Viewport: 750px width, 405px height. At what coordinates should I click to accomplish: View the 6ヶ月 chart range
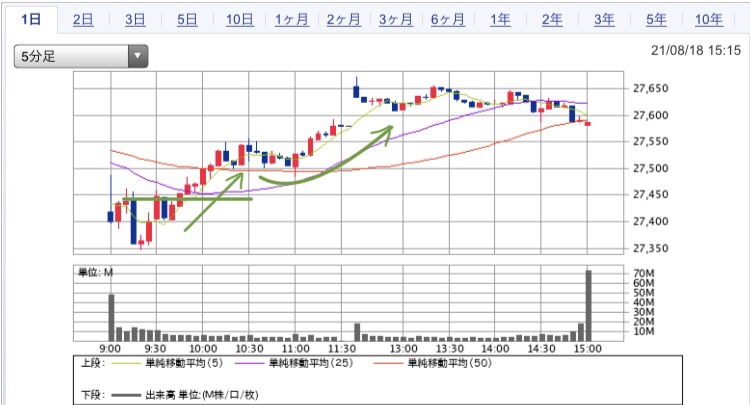tap(448, 20)
